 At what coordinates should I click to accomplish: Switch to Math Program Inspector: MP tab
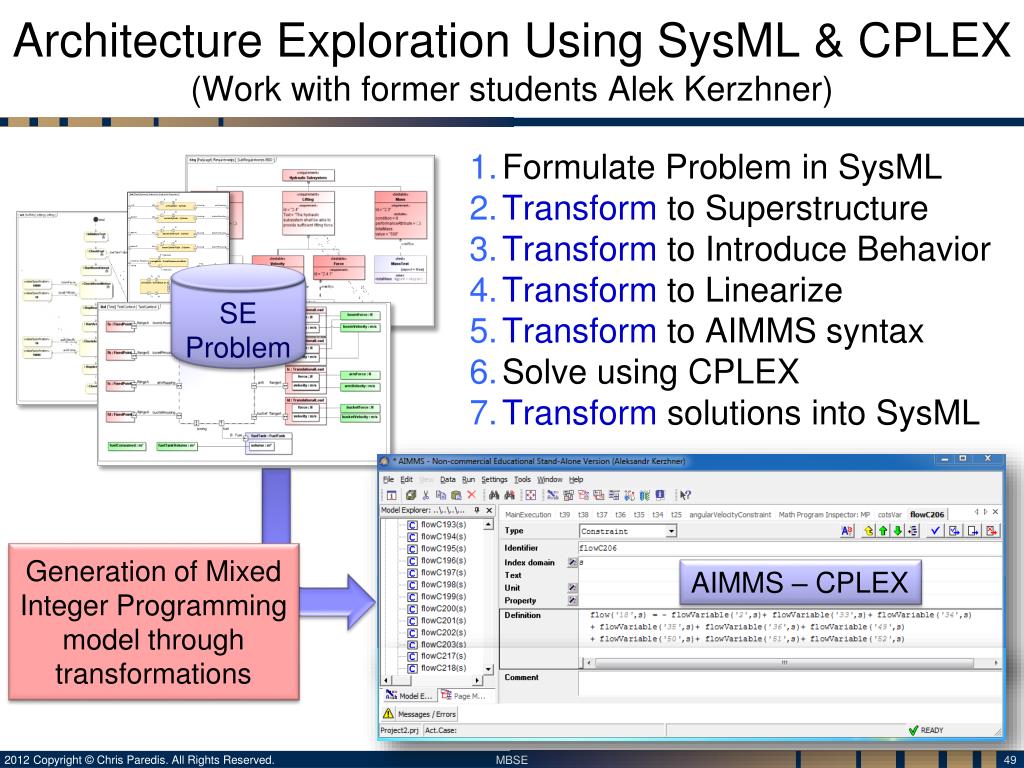coord(824,515)
